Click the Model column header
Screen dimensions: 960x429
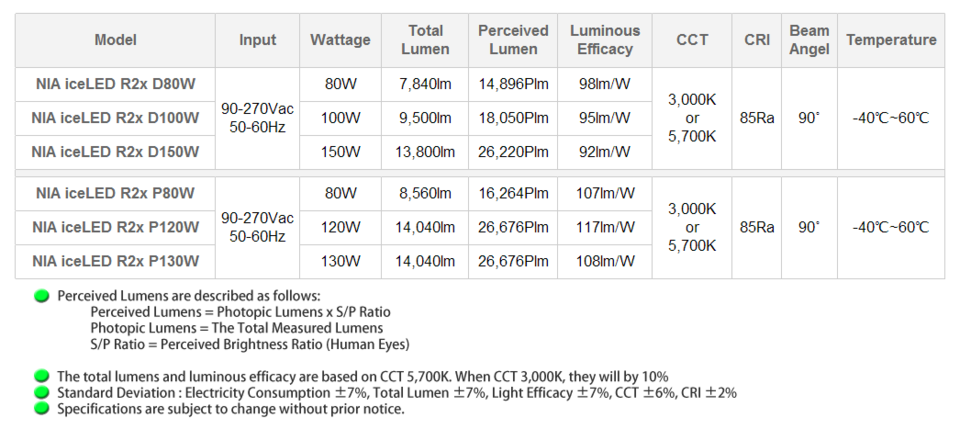(115, 40)
